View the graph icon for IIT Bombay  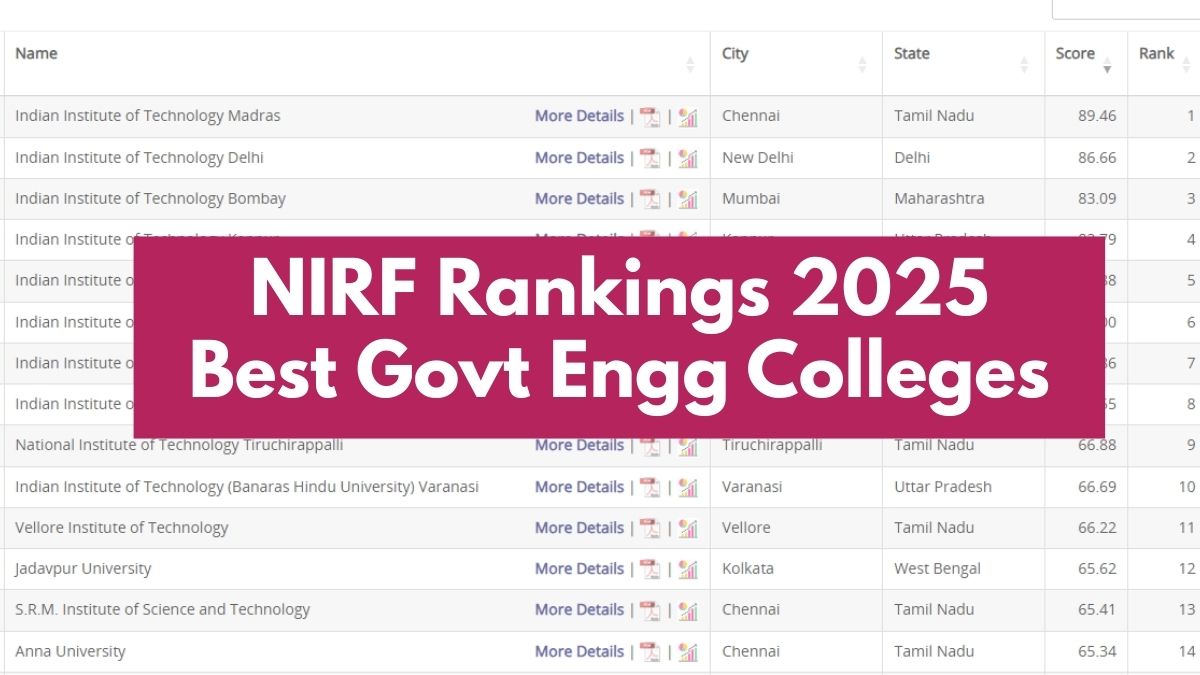(x=687, y=199)
